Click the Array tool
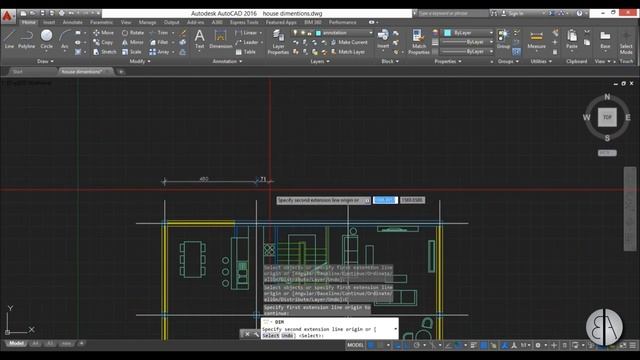Image resolution: width=640 pixels, height=360 pixels. (159, 52)
